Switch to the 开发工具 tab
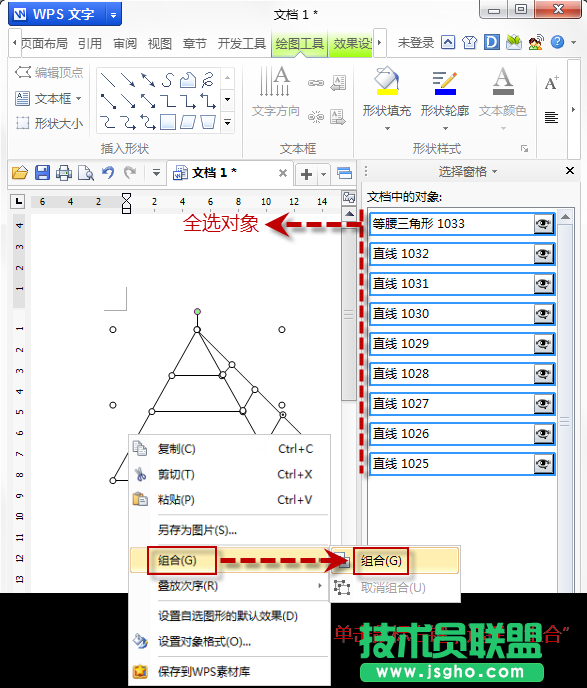This screenshot has width=587, height=688. [x=242, y=43]
